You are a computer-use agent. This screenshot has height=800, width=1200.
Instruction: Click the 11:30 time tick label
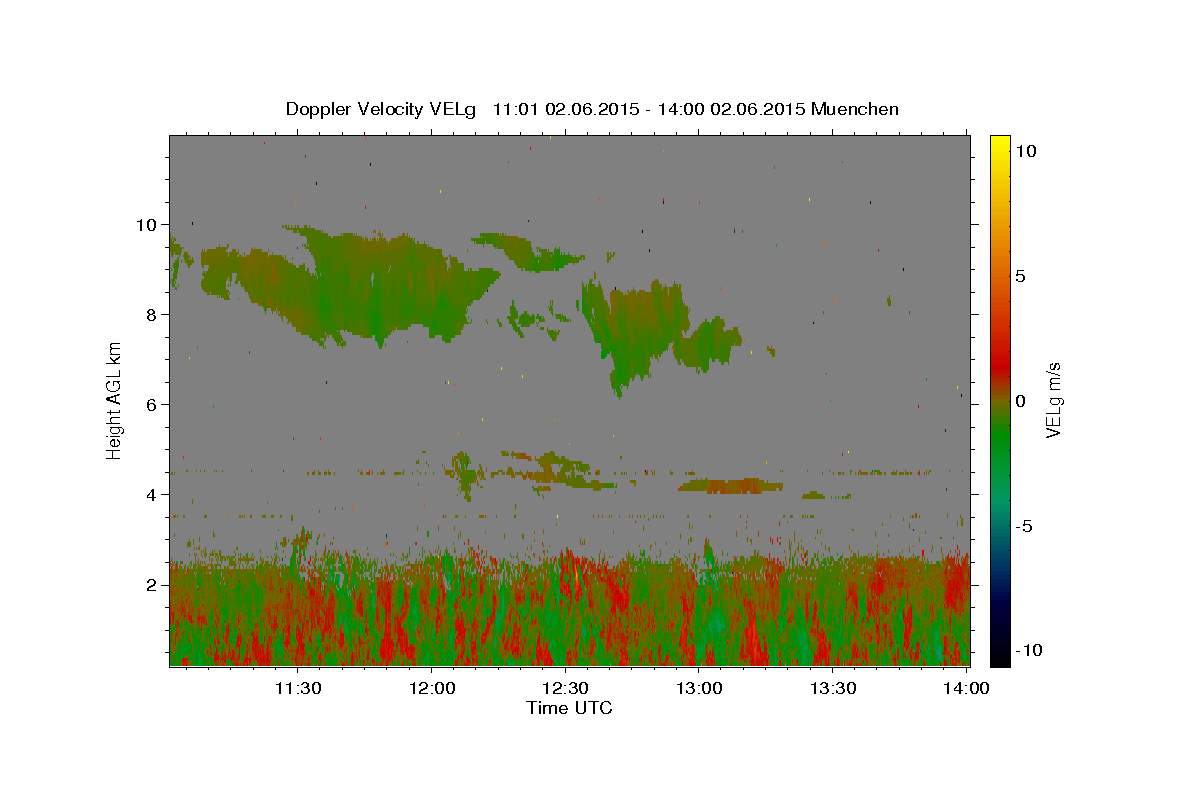click(298, 688)
